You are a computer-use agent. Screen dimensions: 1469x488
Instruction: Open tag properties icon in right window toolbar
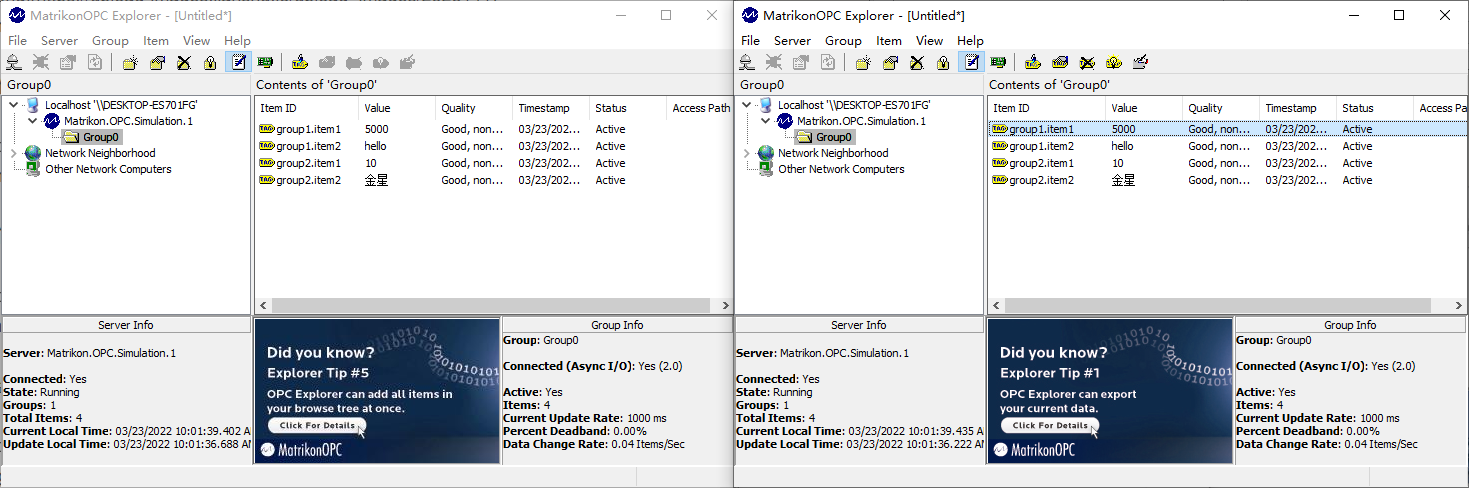tap(1060, 62)
